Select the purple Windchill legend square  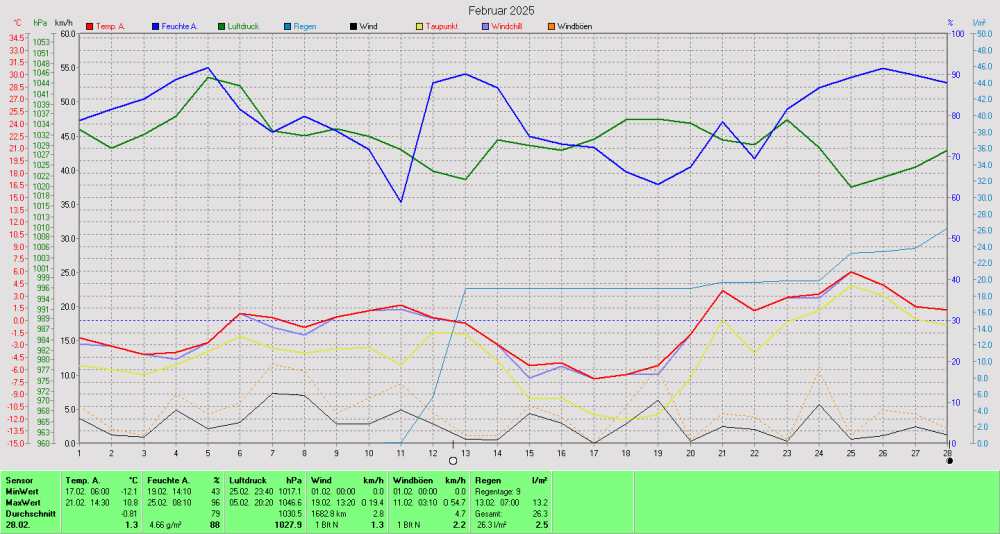pos(484,26)
